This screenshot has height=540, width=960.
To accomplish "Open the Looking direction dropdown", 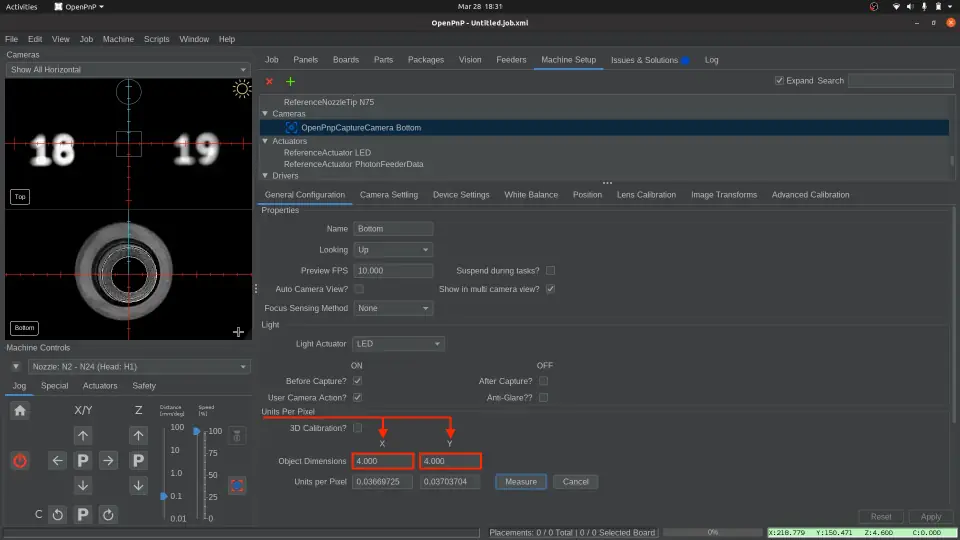I will (x=394, y=250).
